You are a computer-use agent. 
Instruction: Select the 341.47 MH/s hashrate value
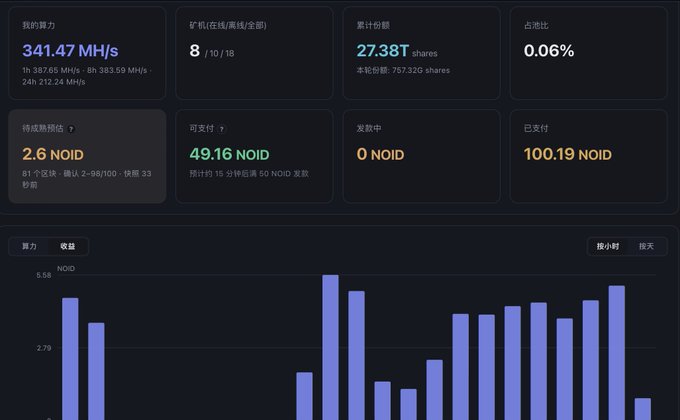tap(70, 51)
